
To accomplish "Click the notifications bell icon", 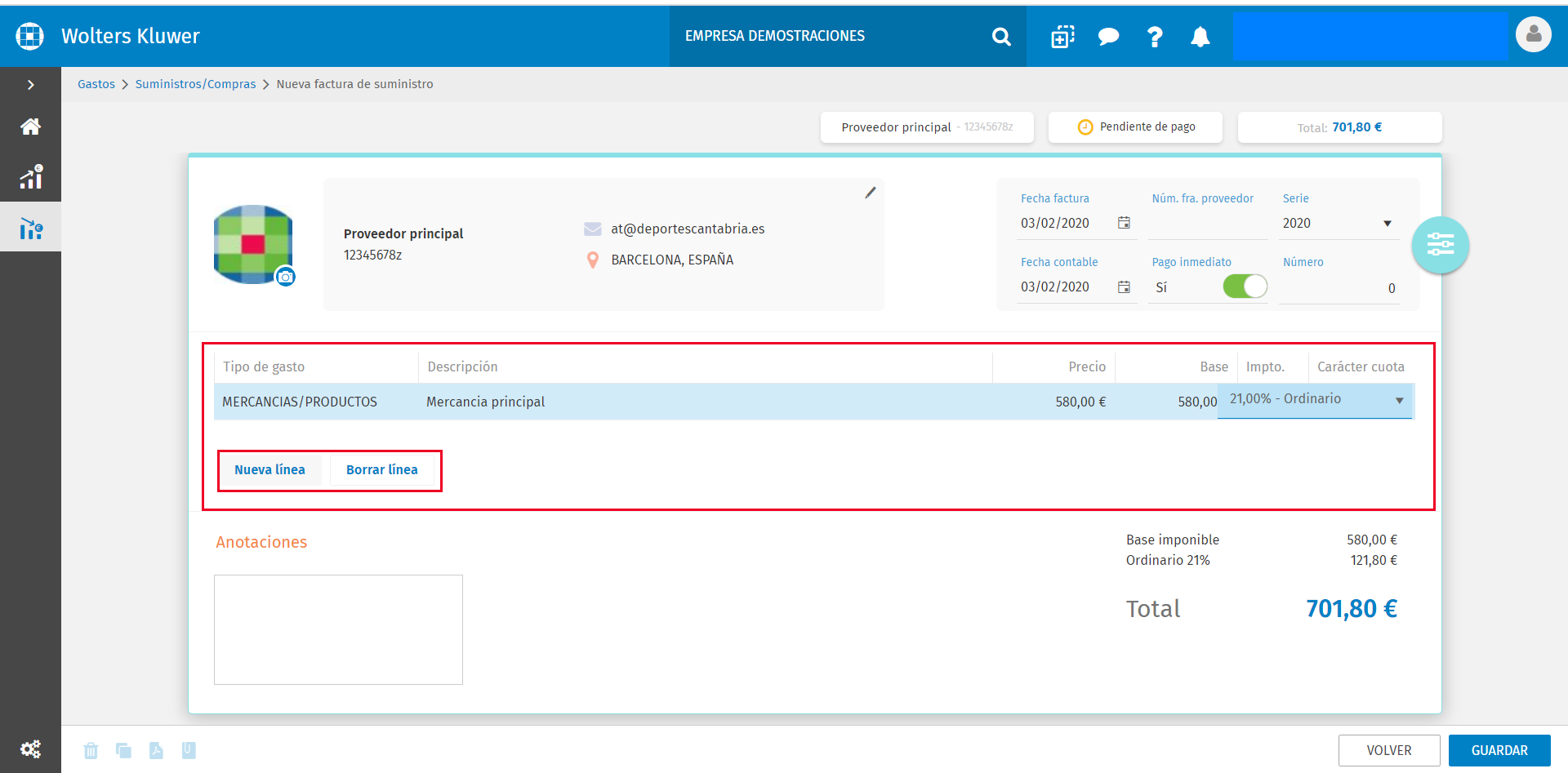I will click(x=1200, y=37).
